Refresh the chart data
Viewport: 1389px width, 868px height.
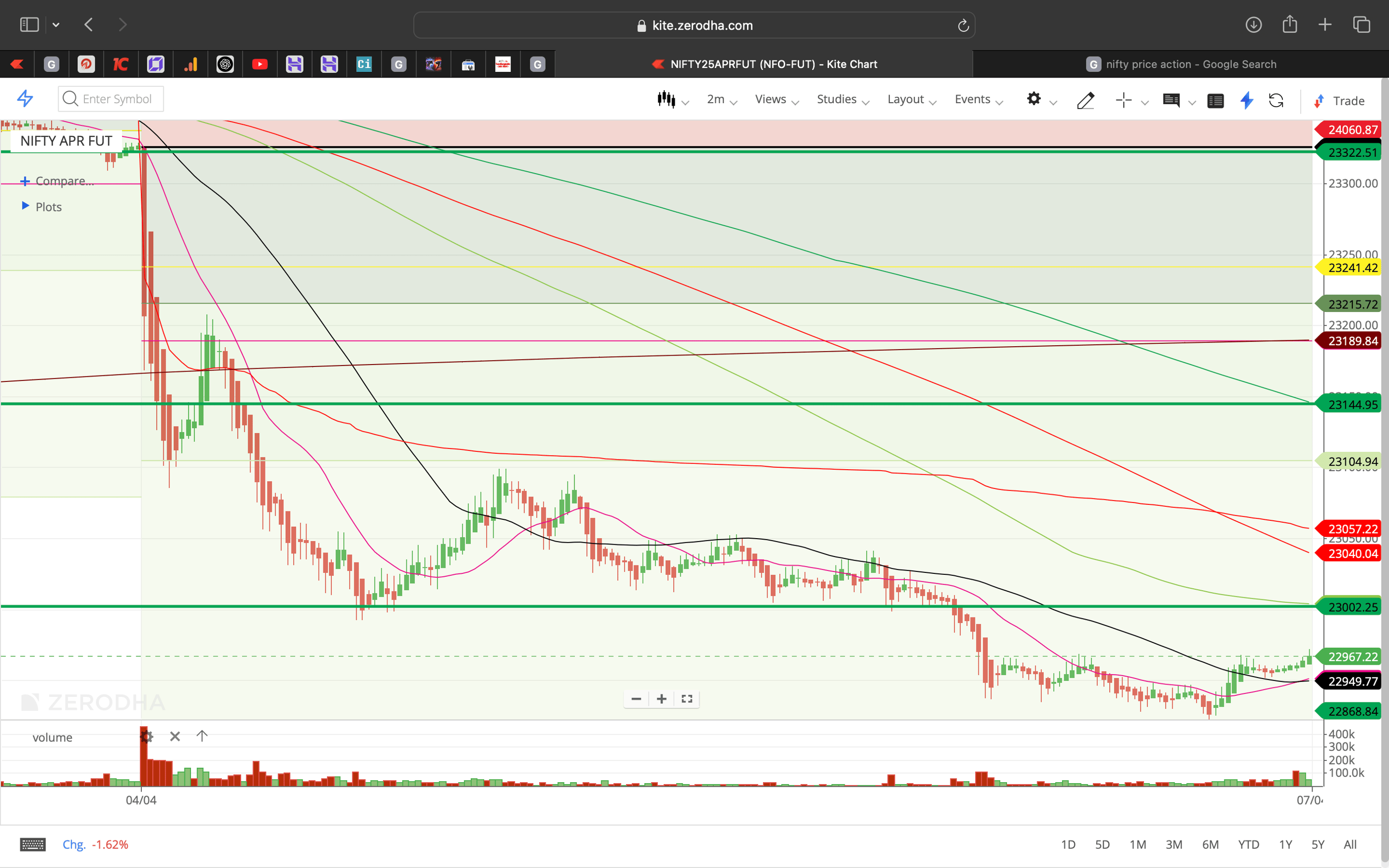[1277, 101]
